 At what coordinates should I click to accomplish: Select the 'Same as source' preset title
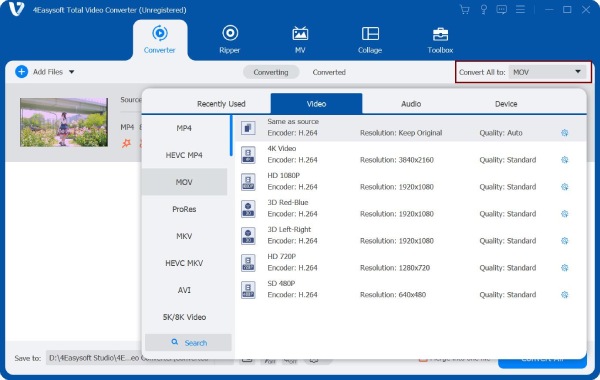[293, 121]
